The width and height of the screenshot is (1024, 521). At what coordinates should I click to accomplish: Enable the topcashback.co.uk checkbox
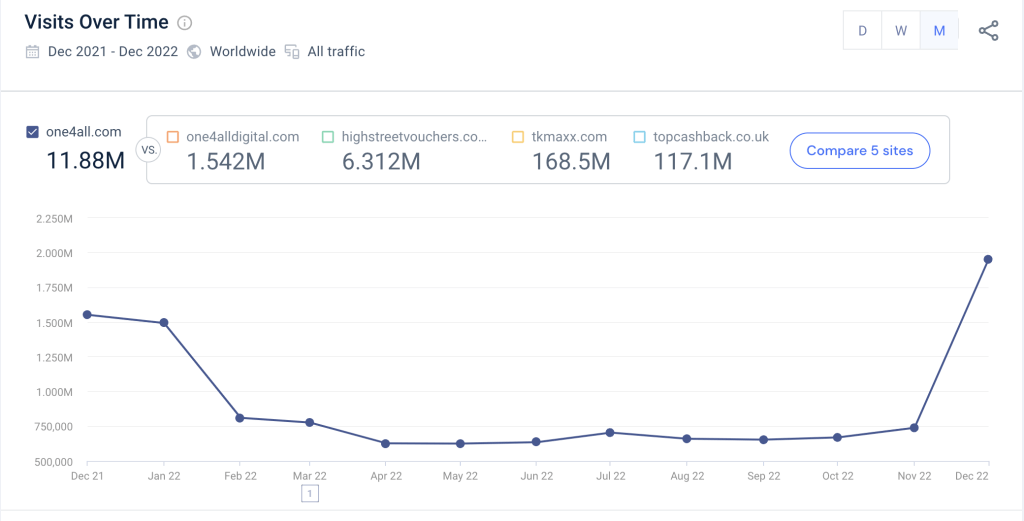point(639,137)
